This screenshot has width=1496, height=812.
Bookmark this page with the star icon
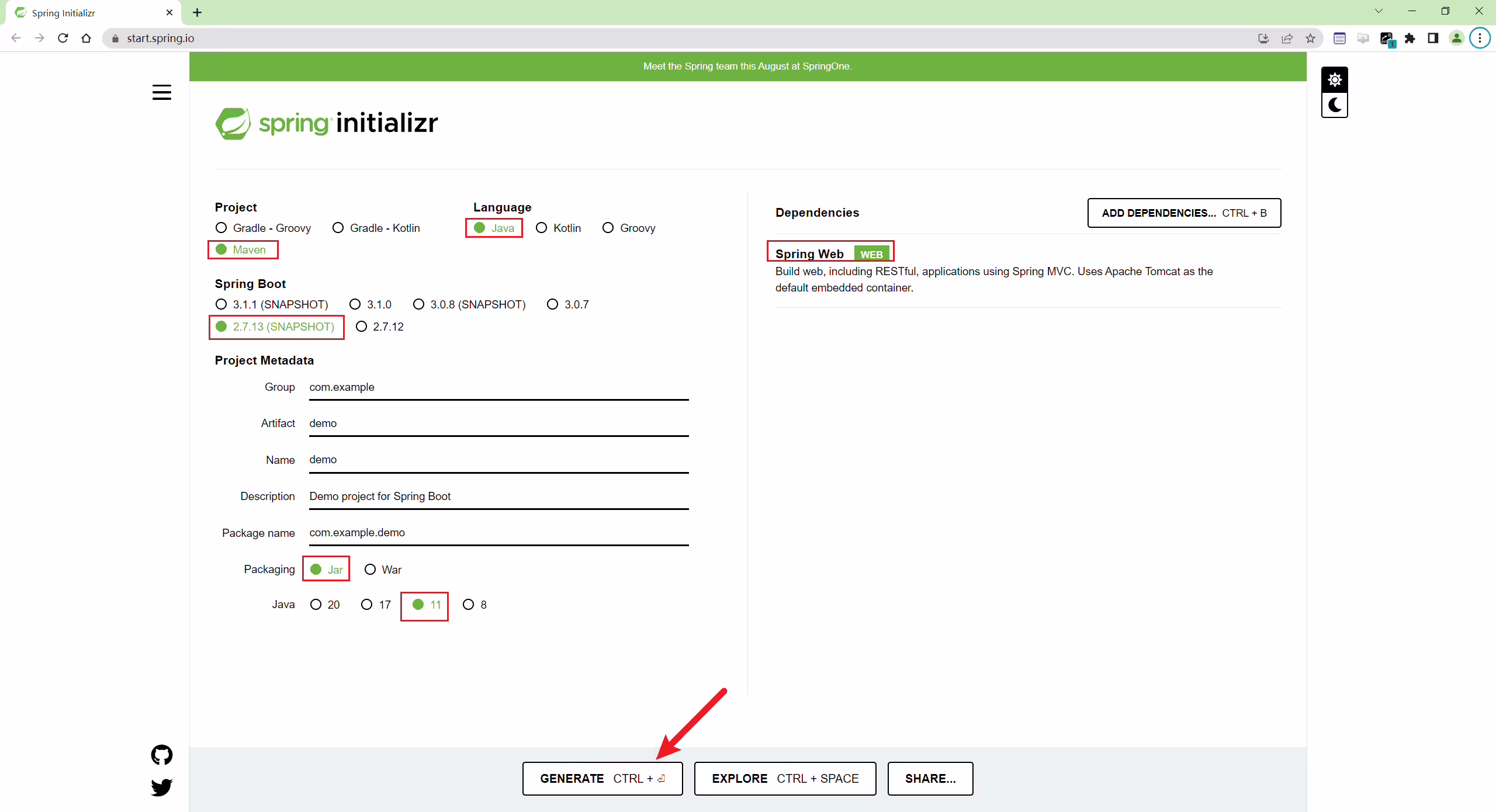tap(1311, 39)
